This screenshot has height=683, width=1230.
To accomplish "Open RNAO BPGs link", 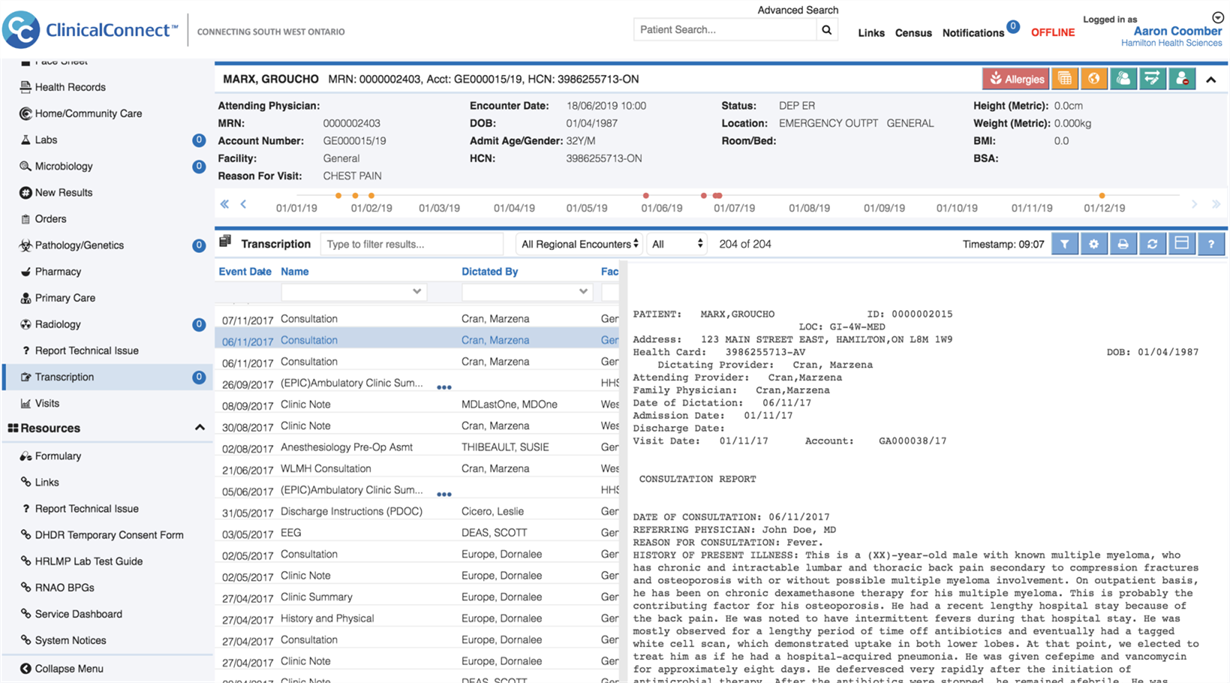I will [64, 588].
